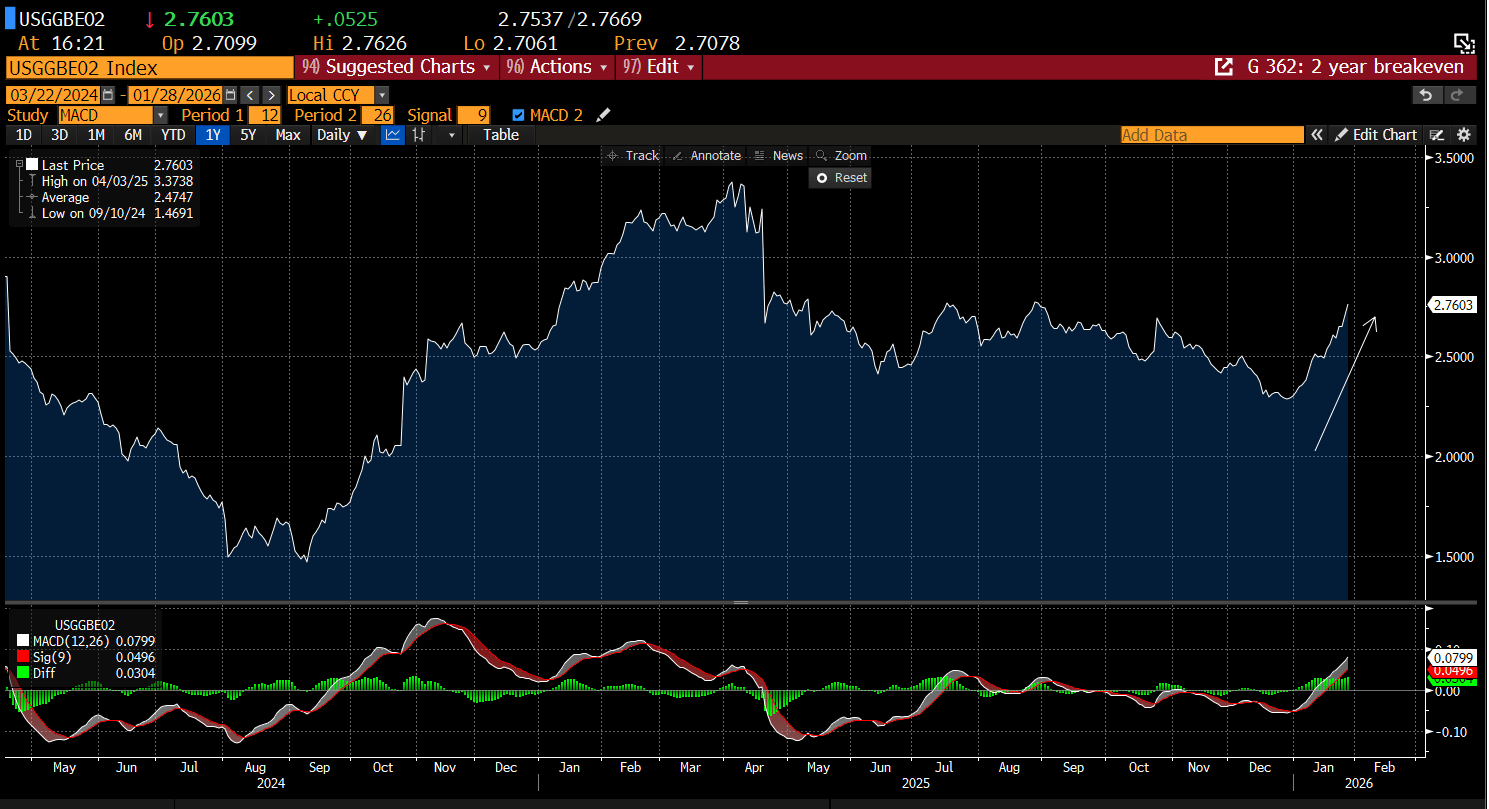This screenshot has height=809, width=1489.
Task: Select the line chart type icon
Action: coord(393,135)
